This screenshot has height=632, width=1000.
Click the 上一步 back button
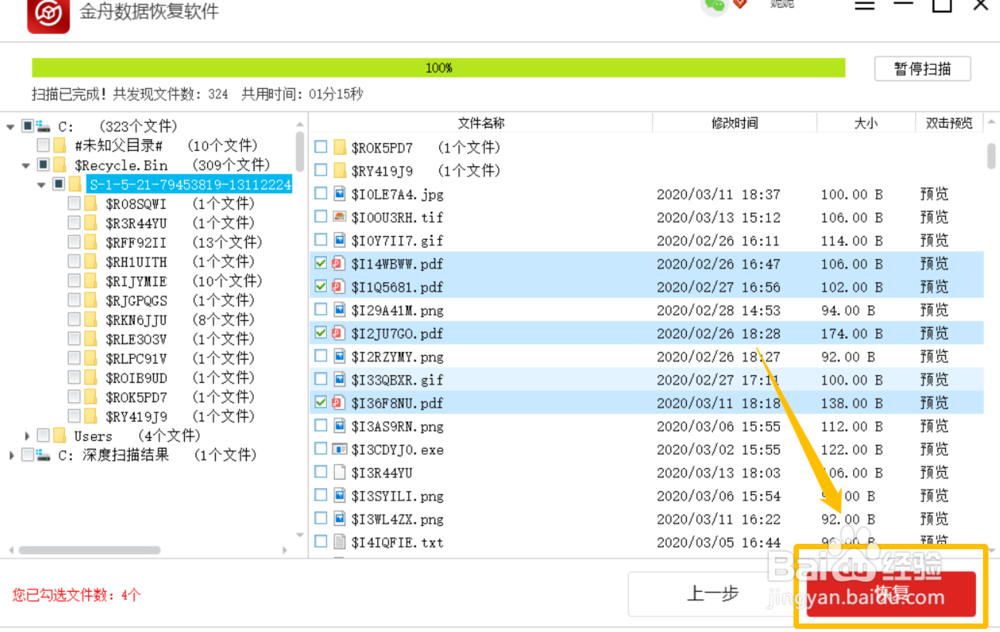pyautogui.click(x=712, y=594)
